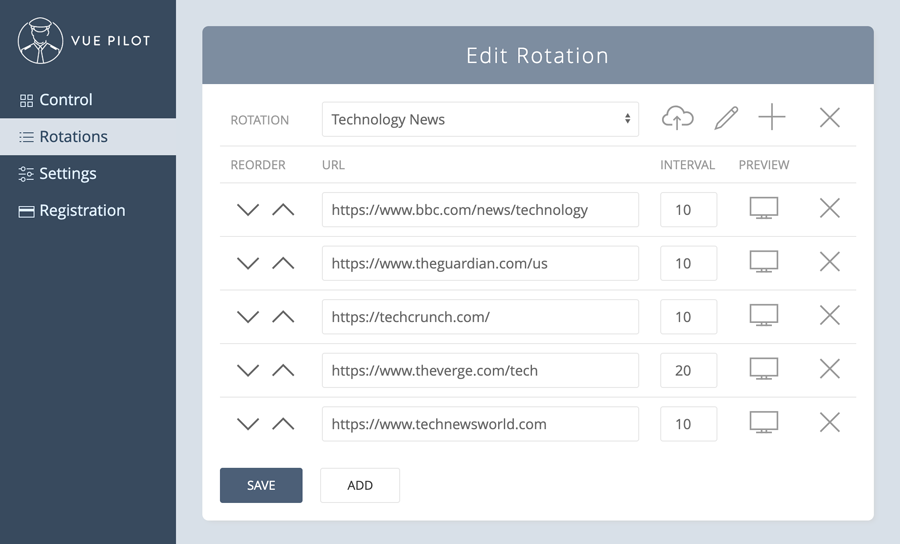Move the technewsworld.com URL up
Screen dimensions: 900x544
283,424
